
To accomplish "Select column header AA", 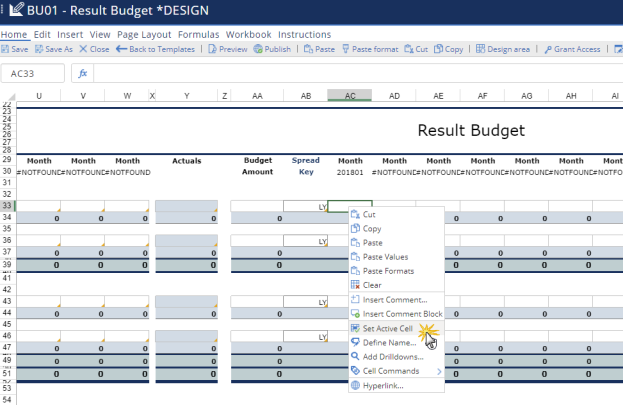I will click(x=257, y=96).
